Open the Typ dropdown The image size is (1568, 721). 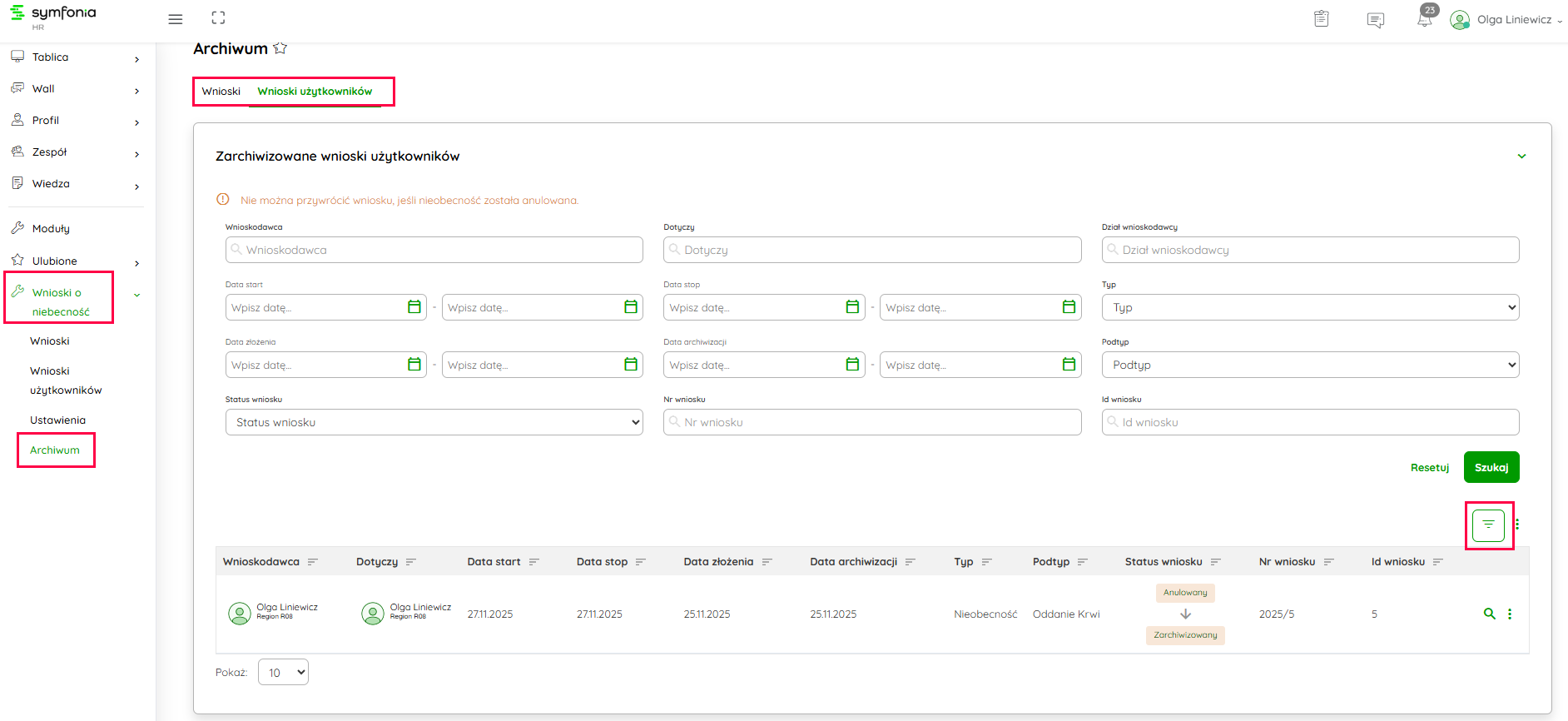click(x=1309, y=307)
